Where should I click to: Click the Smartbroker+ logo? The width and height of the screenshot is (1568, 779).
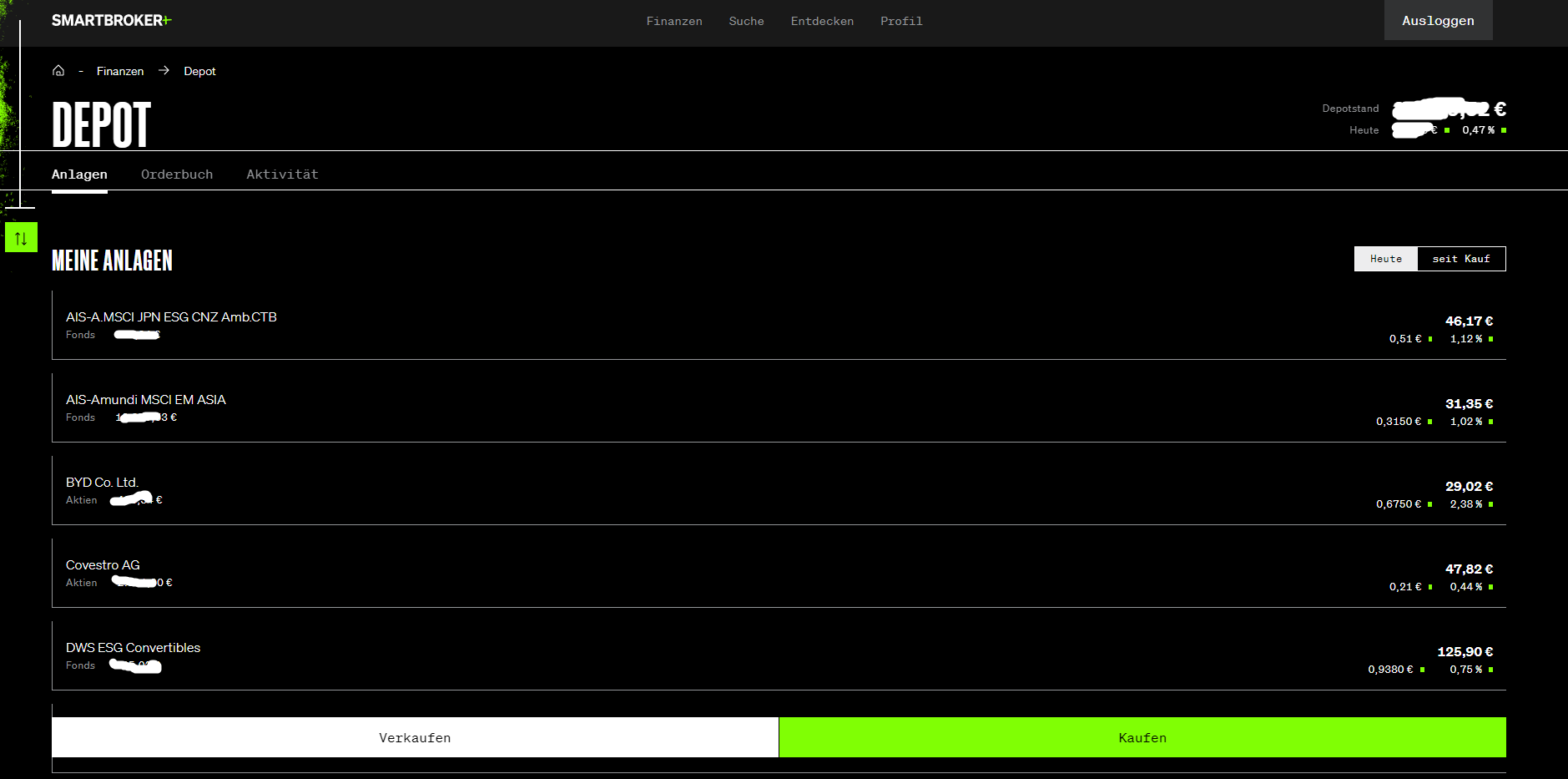point(112,20)
